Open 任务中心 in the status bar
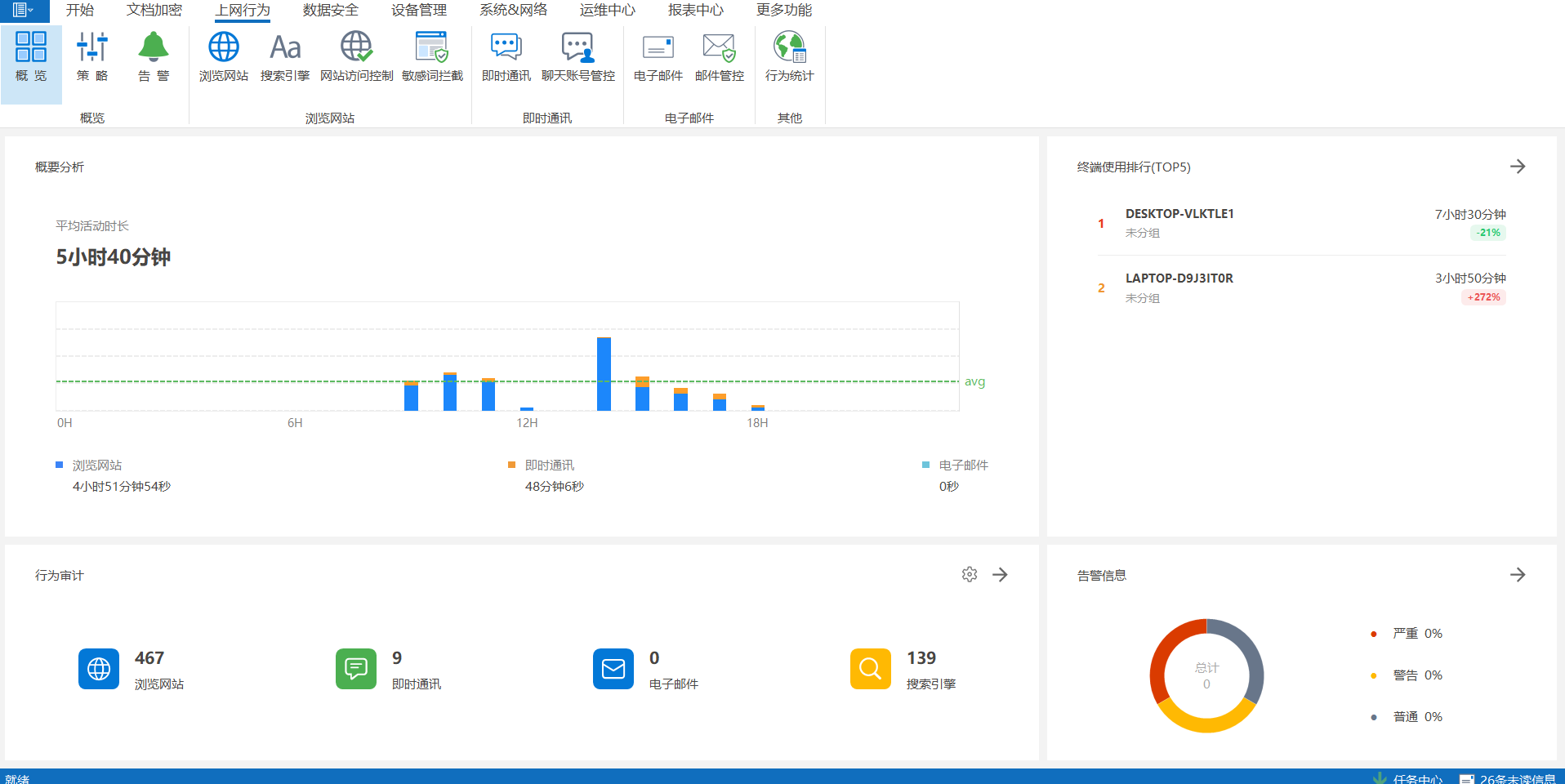Image resolution: width=1565 pixels, height=784 pixels. coord(1408,778)
